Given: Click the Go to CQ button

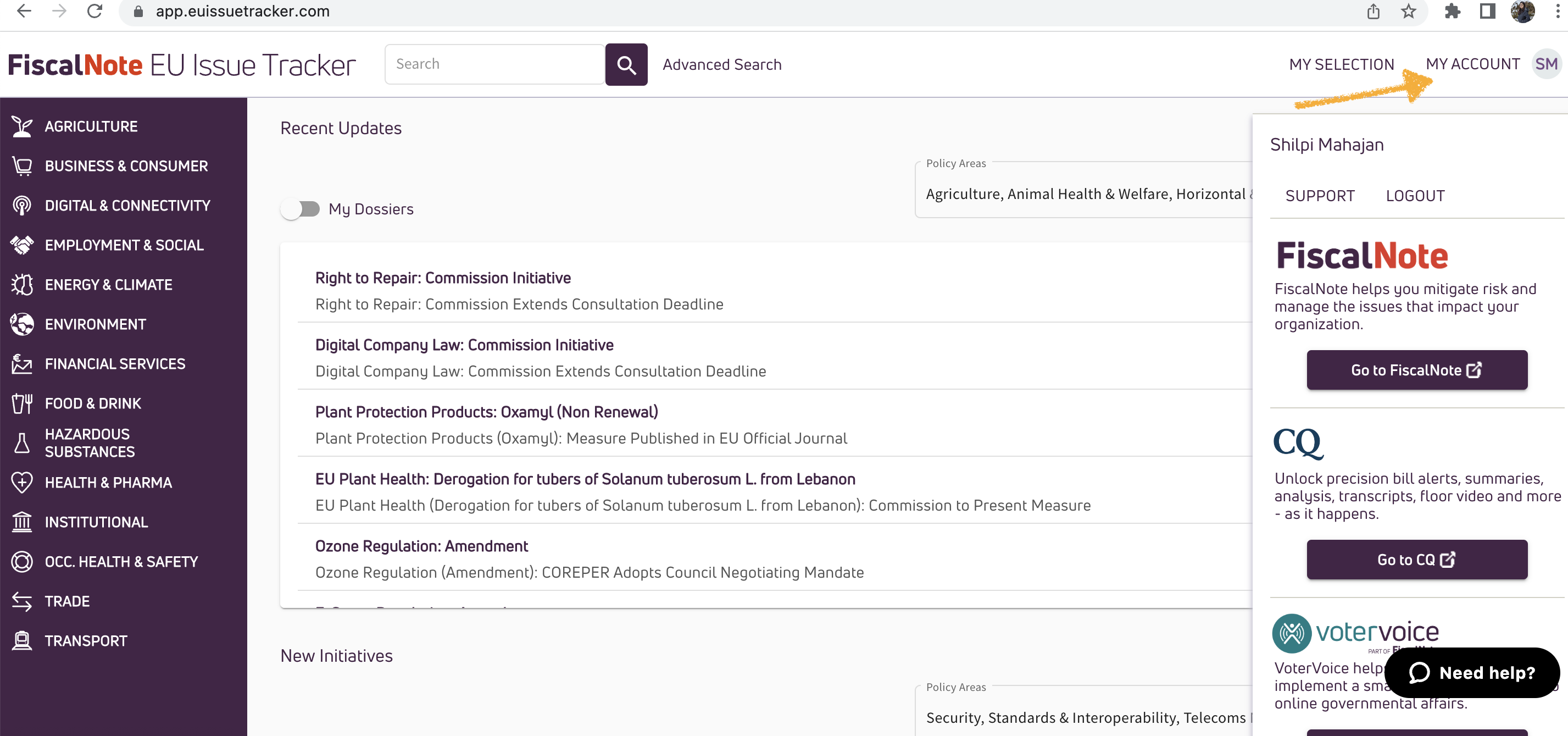Looking at the screenshot, I should (1416, 560).
